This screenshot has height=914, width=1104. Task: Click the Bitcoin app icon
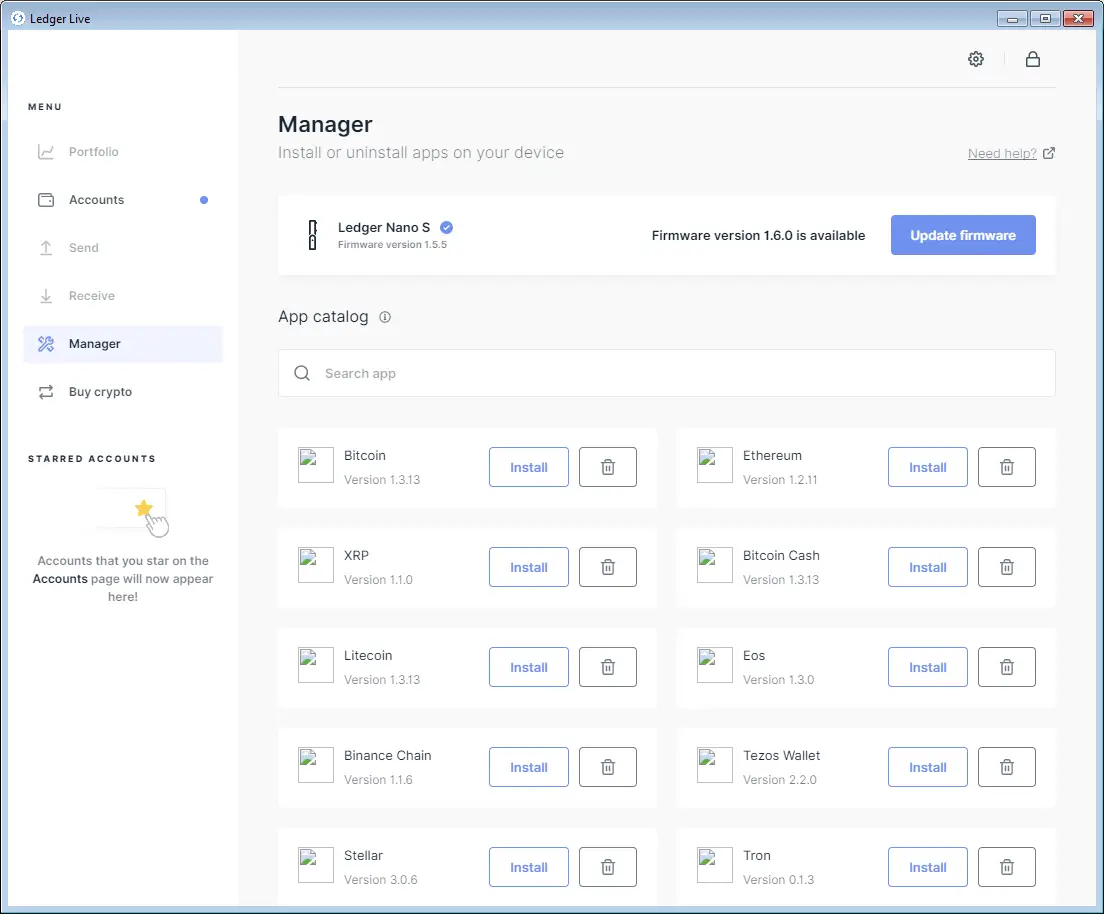(316, 465)
